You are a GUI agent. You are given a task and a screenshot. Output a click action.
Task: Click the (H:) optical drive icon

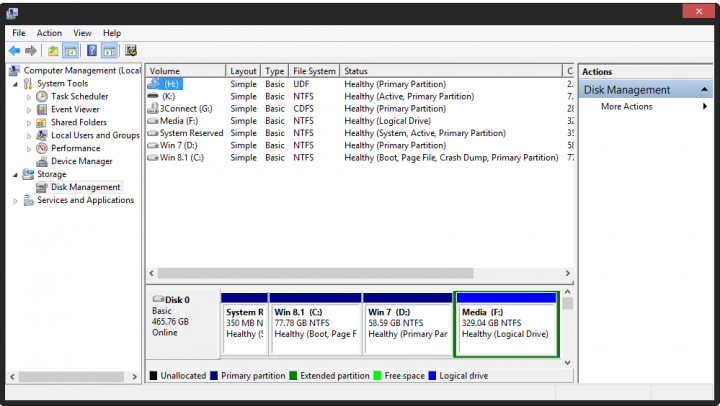click(x=153, y=84)
